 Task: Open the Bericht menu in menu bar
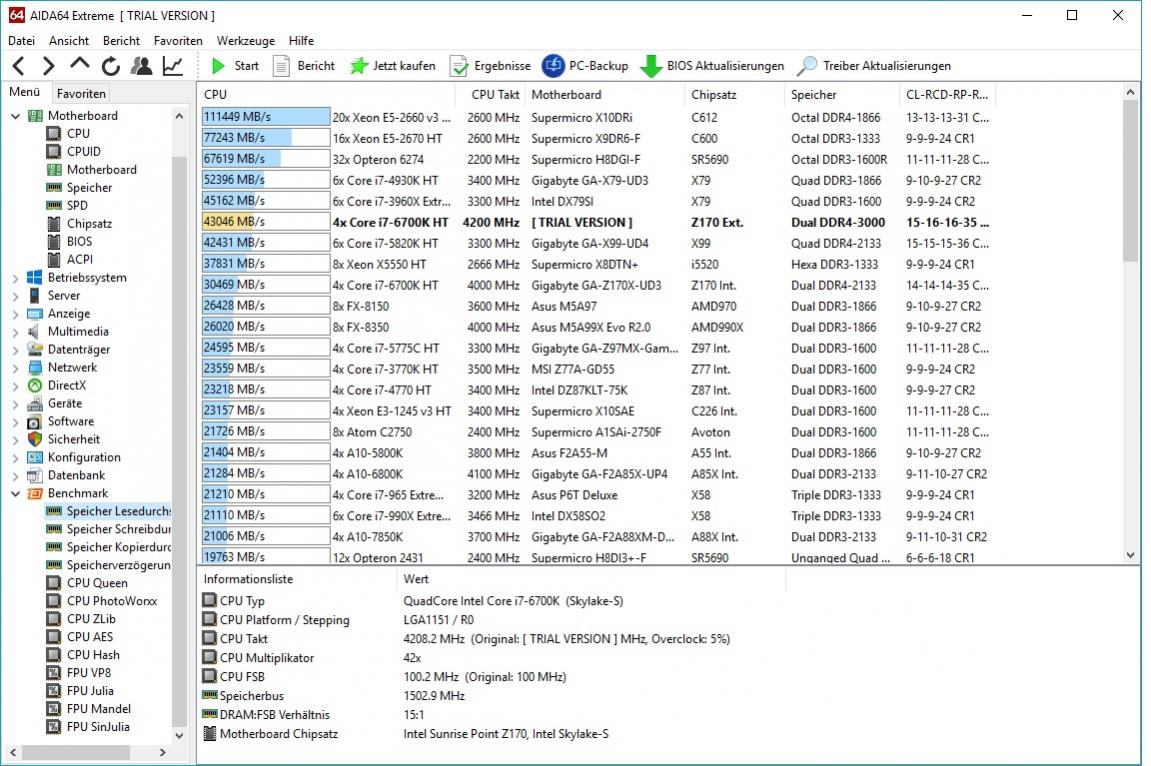pos(121,41)
